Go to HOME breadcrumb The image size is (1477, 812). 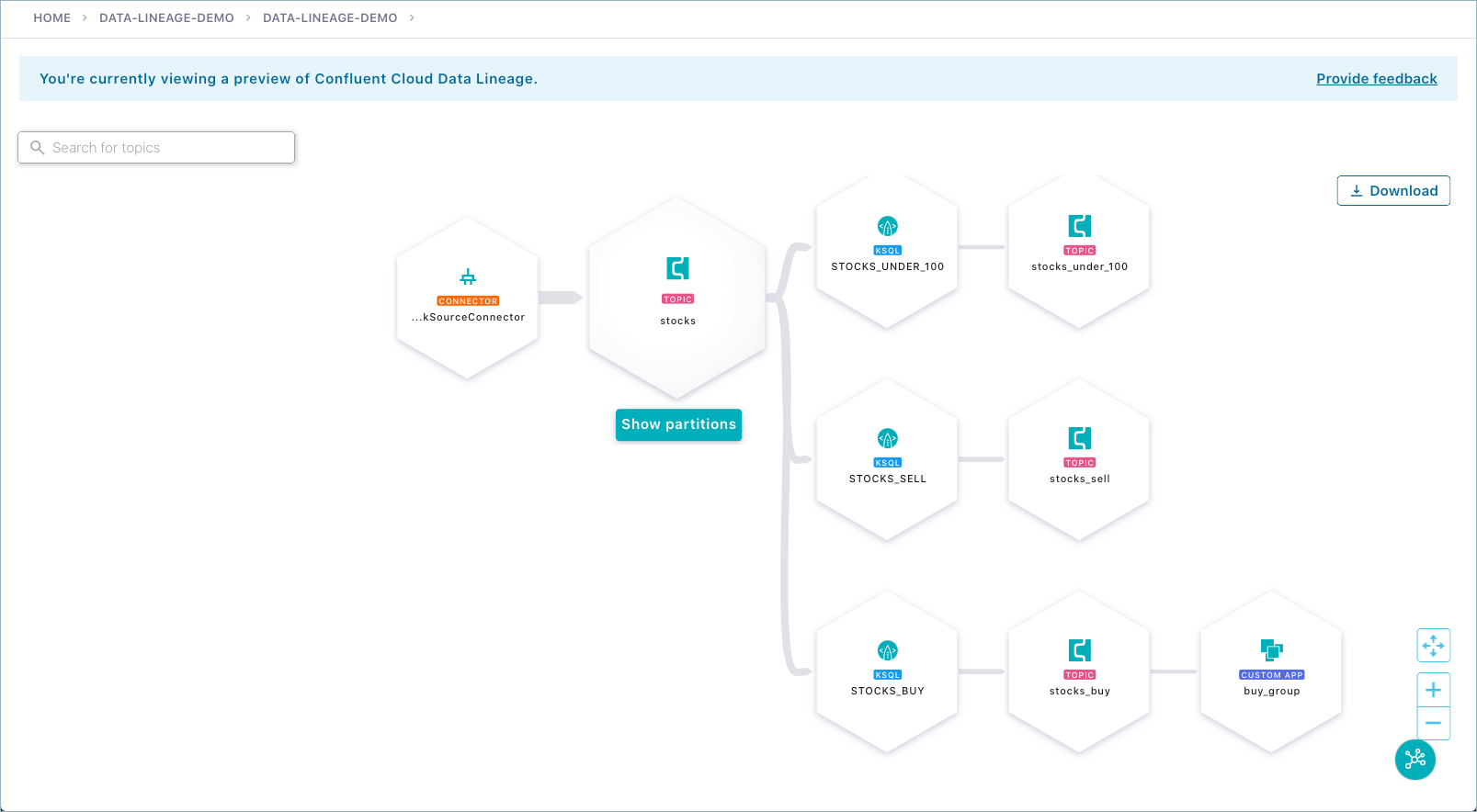(x=52, y=17)
